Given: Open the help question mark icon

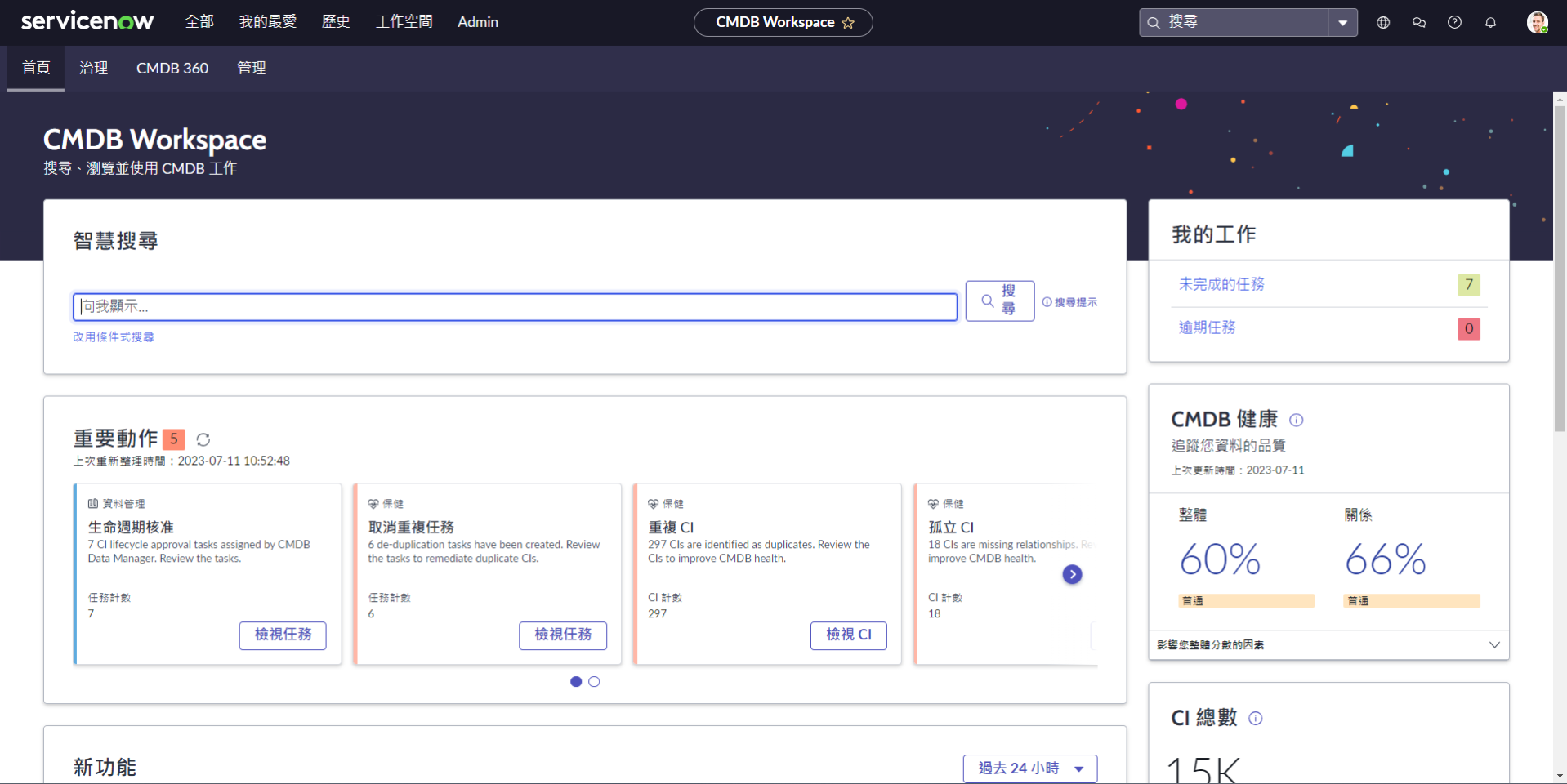Looking at the screenshot, I should [x=1455, y=23].
